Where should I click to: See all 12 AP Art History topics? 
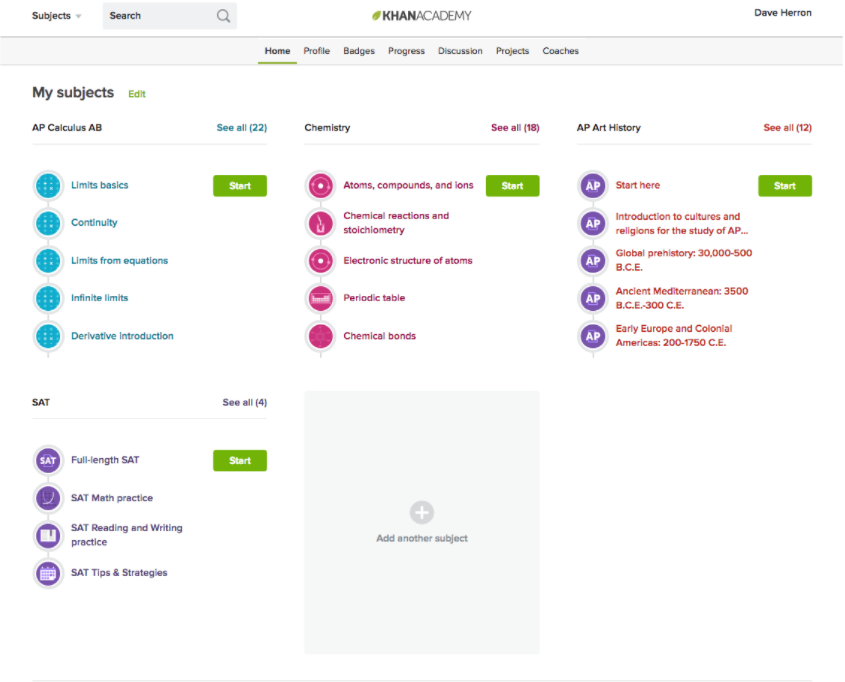pyautogui.click(x=787, y=128)
